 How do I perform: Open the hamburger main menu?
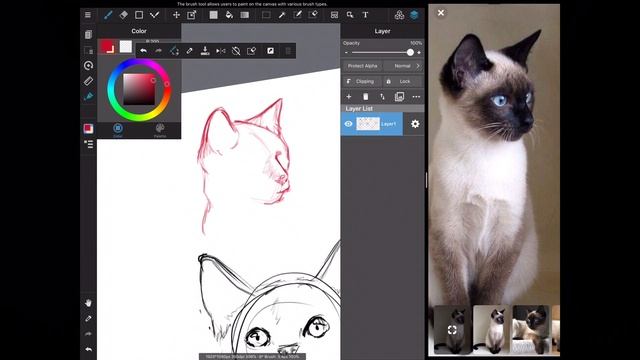[88, 15]
